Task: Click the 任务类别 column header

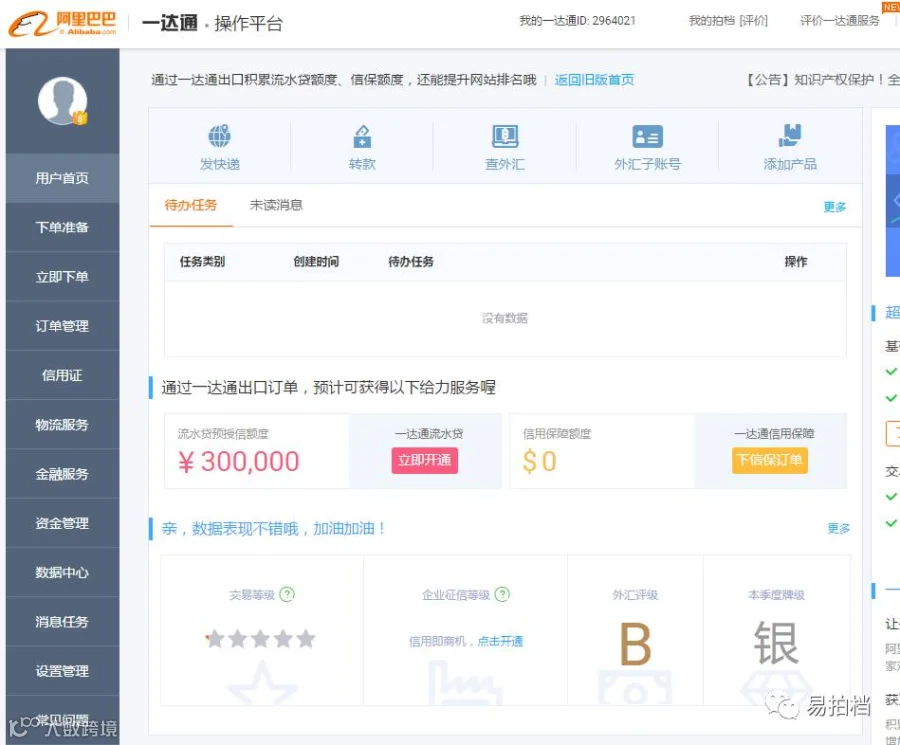Action: coord(203,262)
